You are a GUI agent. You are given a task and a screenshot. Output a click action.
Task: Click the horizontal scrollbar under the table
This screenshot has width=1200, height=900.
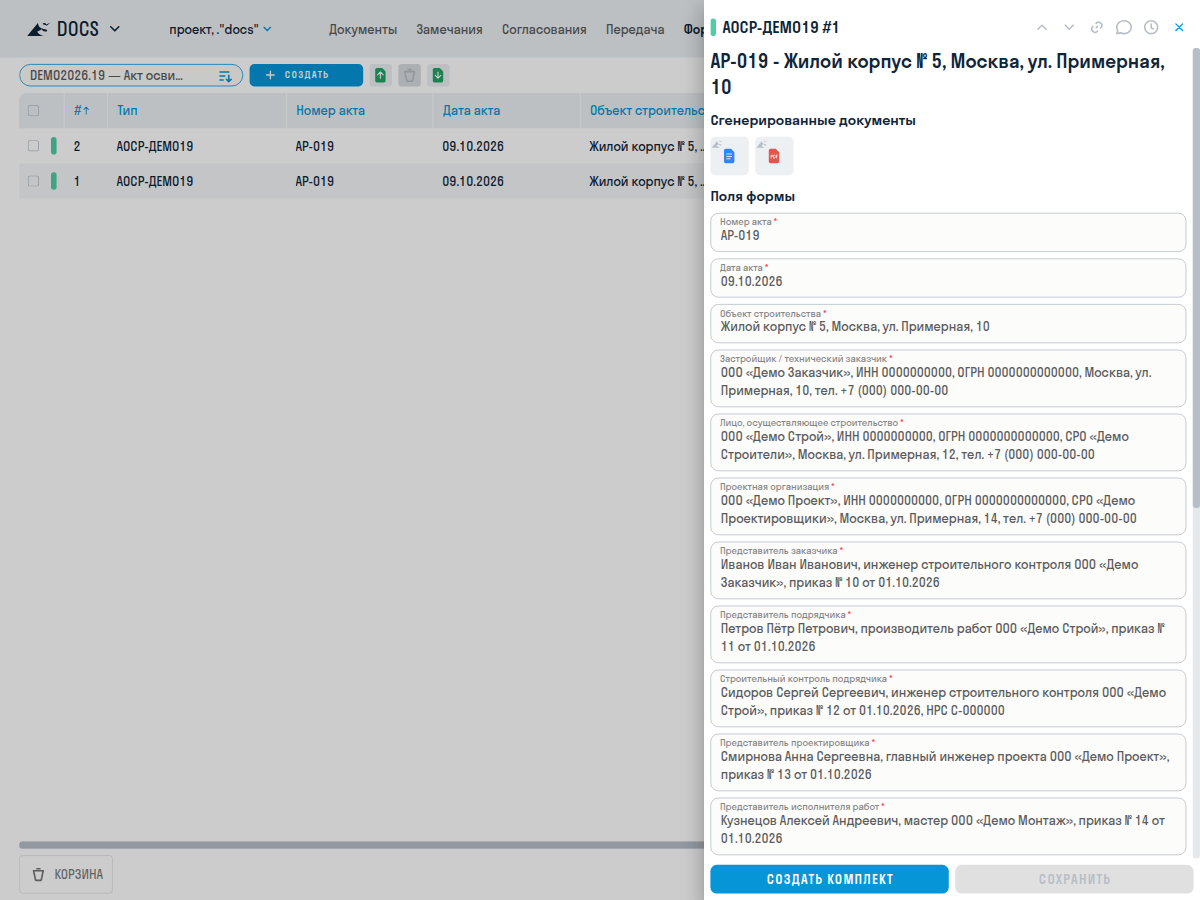(361, 845)
